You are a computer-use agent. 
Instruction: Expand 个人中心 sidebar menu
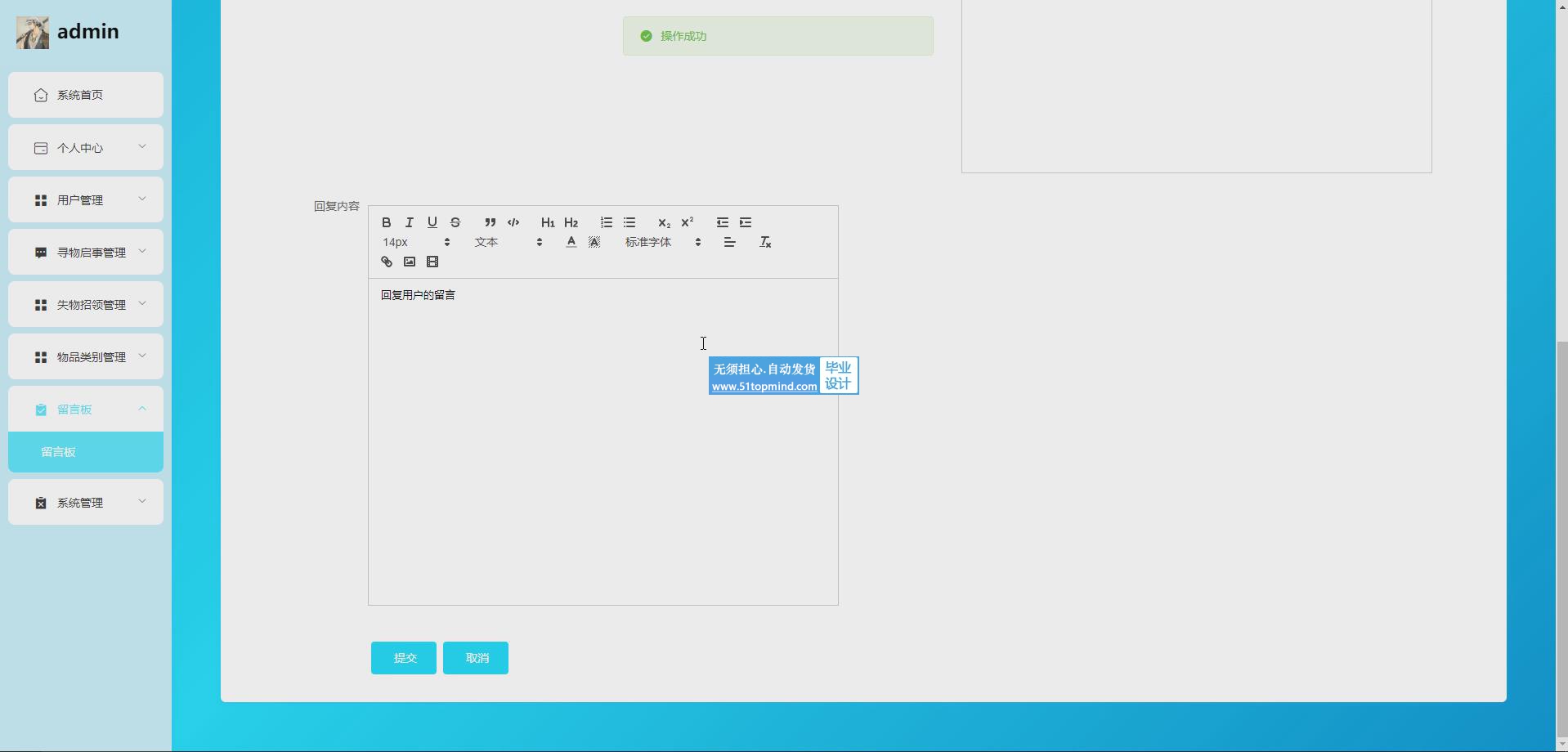coord(86,147)
